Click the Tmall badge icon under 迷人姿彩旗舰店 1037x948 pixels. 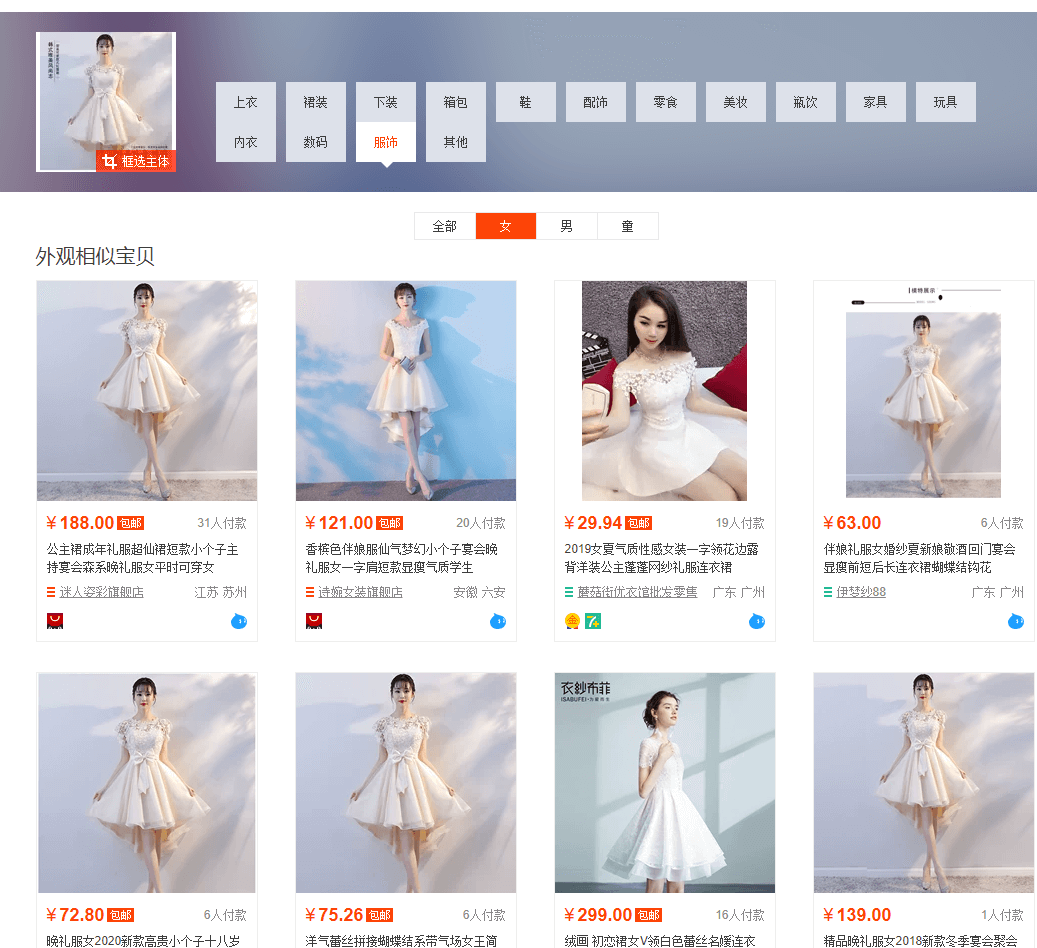pos(55,621)
